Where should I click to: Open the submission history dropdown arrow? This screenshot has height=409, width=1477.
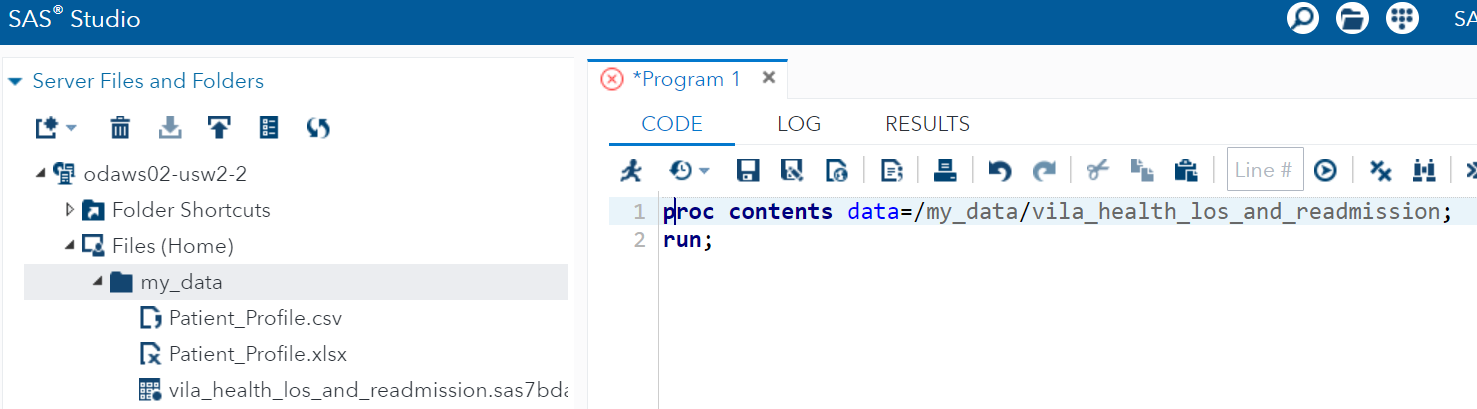[704, 171]
